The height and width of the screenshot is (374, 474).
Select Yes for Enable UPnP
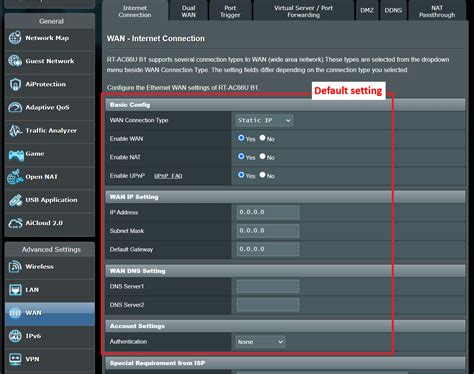[241, 175]
